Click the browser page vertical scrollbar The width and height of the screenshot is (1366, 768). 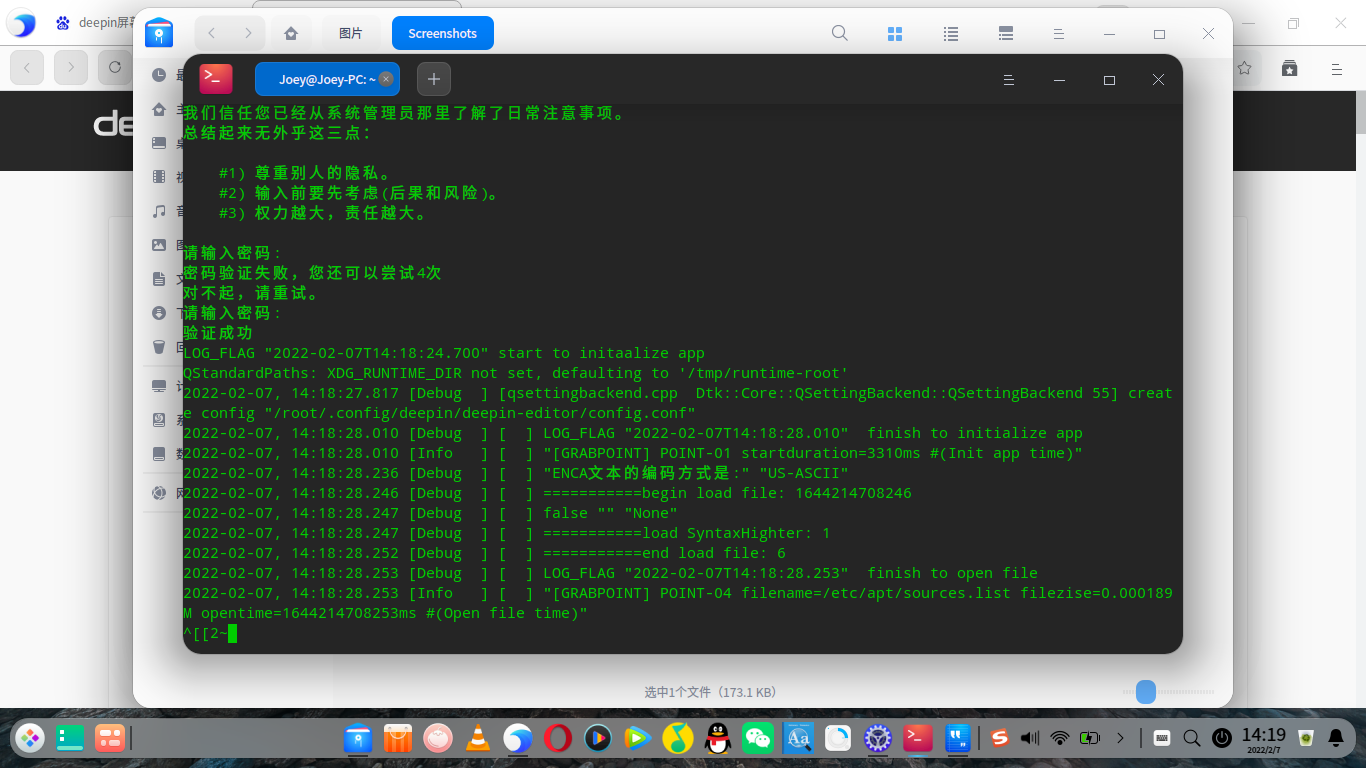point(1360,112)
